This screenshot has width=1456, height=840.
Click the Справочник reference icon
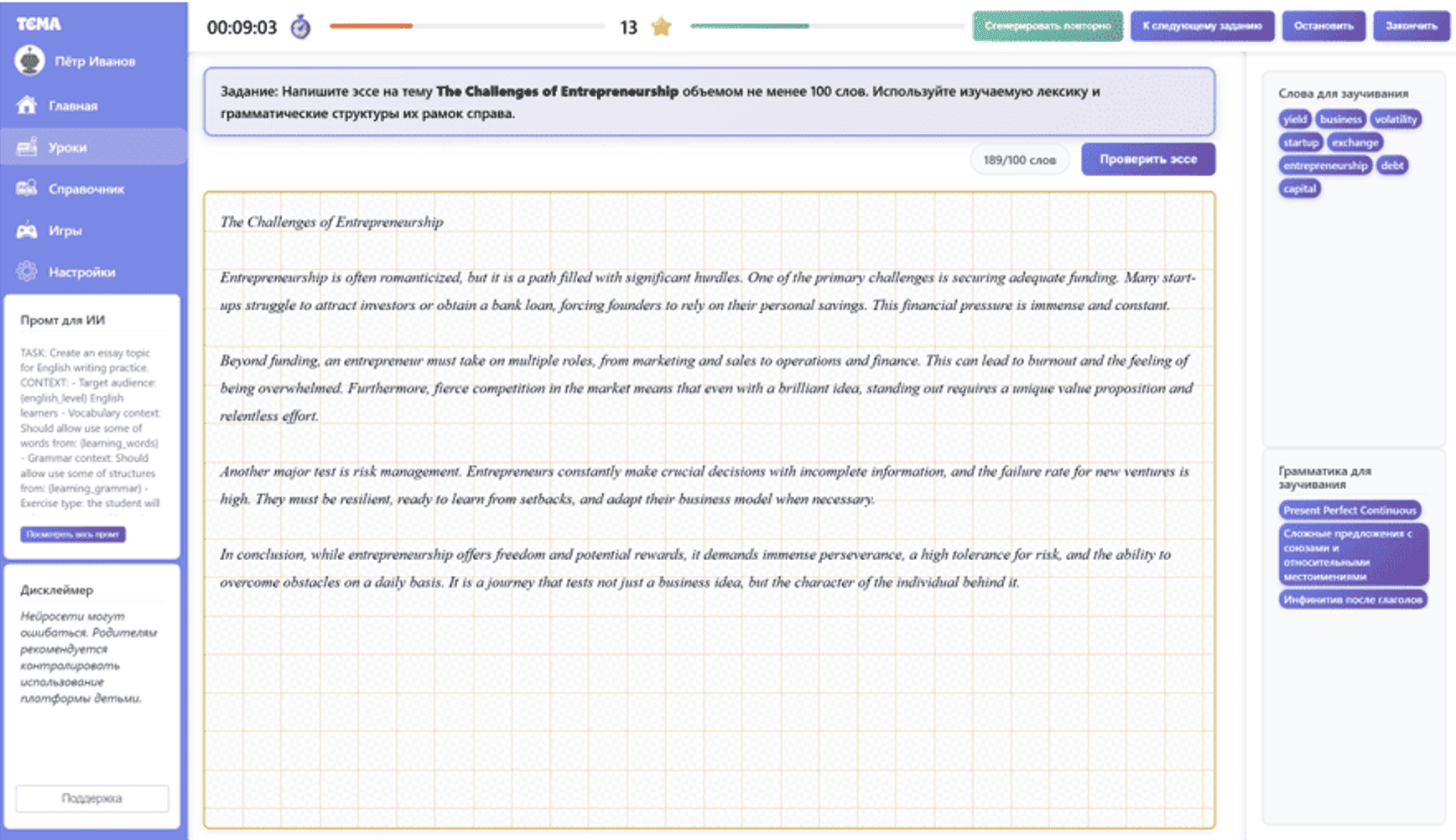pyautogui.click(x=27, y=189)
